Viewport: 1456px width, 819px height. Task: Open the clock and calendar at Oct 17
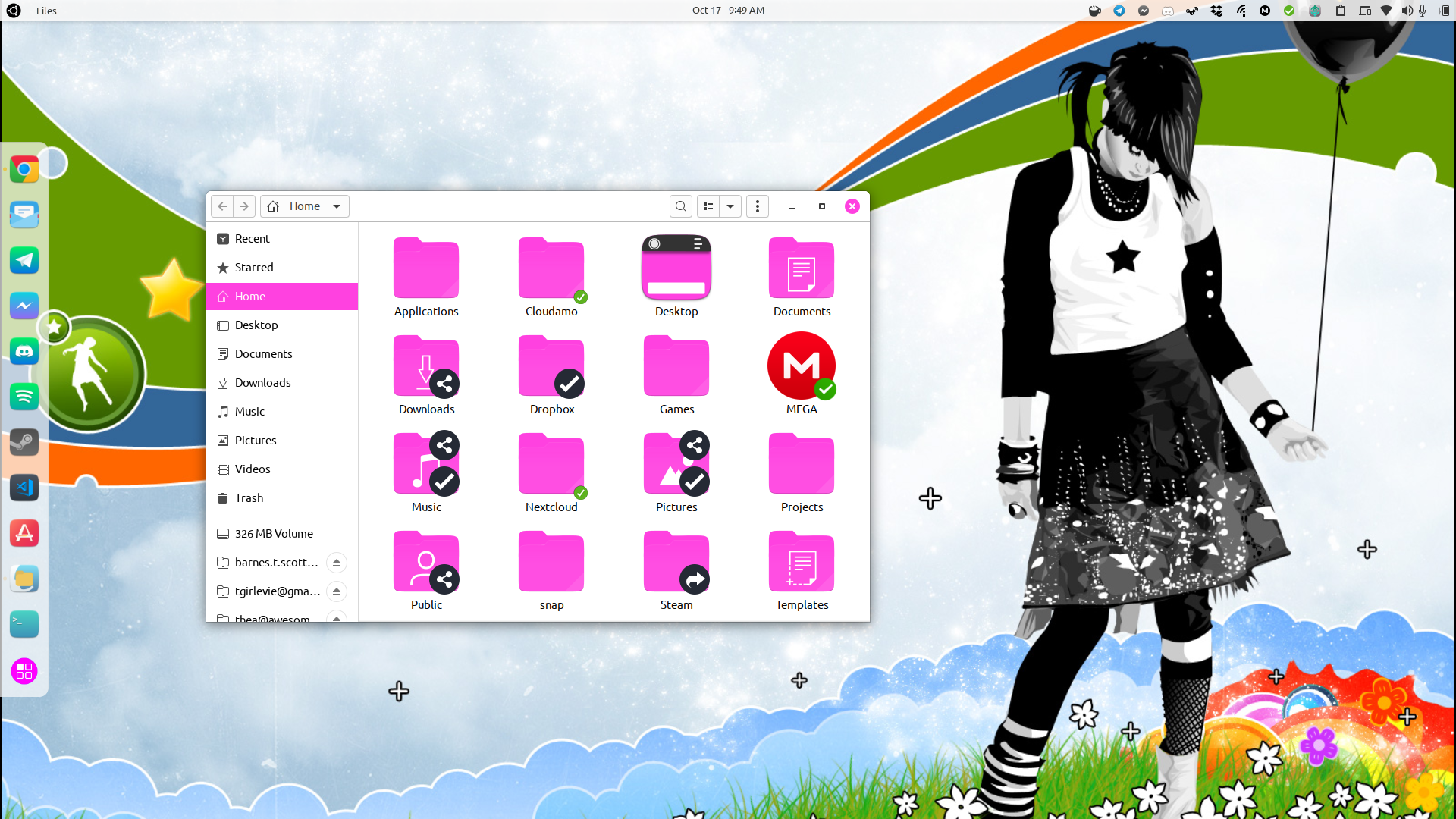[728, 11]
